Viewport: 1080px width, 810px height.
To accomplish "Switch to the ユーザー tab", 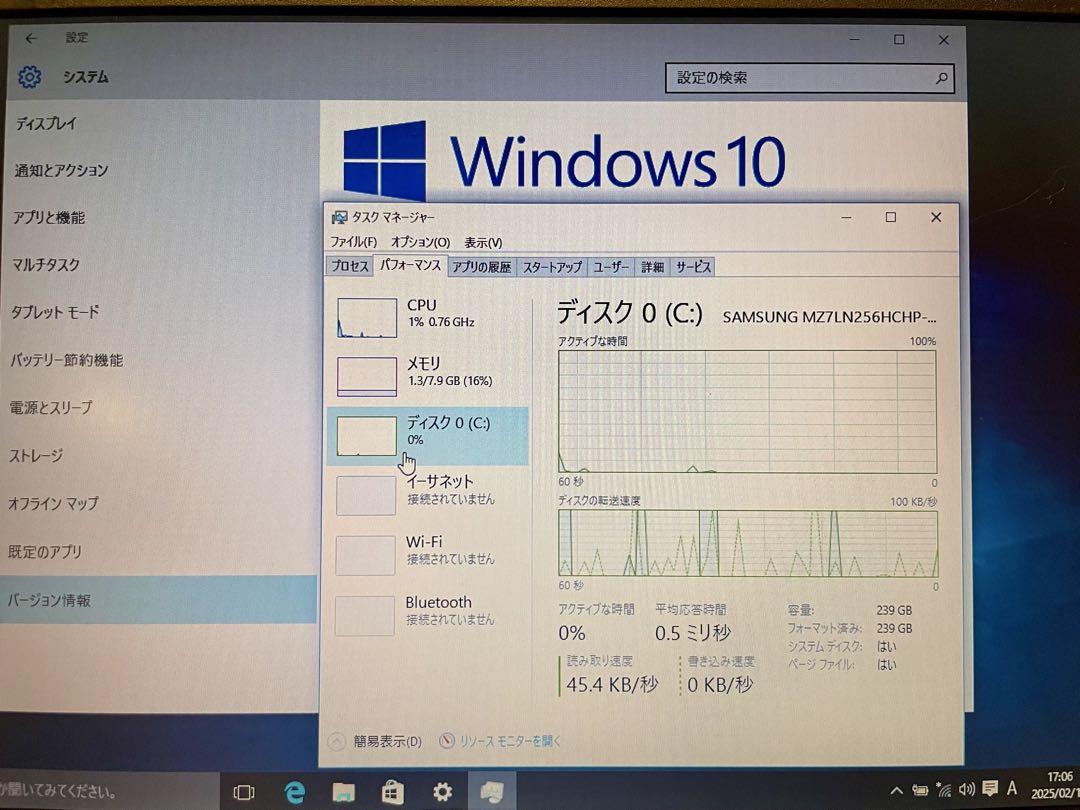I will click(611, 267).
